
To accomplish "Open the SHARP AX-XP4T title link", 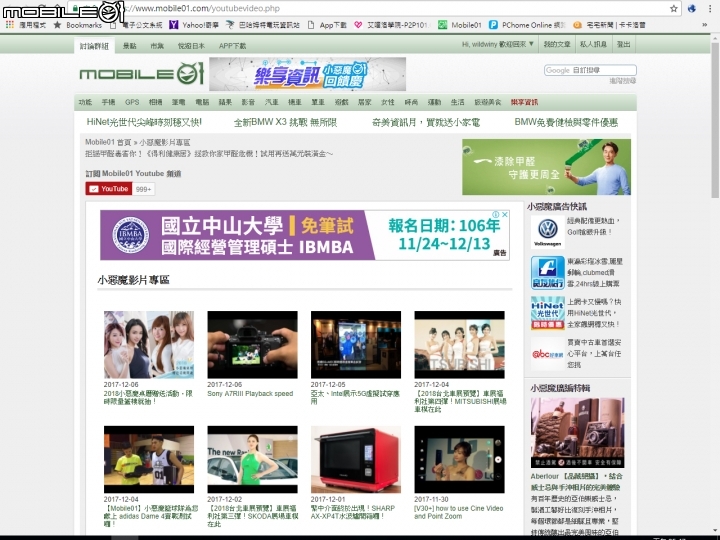I will [x=353, y=512].
